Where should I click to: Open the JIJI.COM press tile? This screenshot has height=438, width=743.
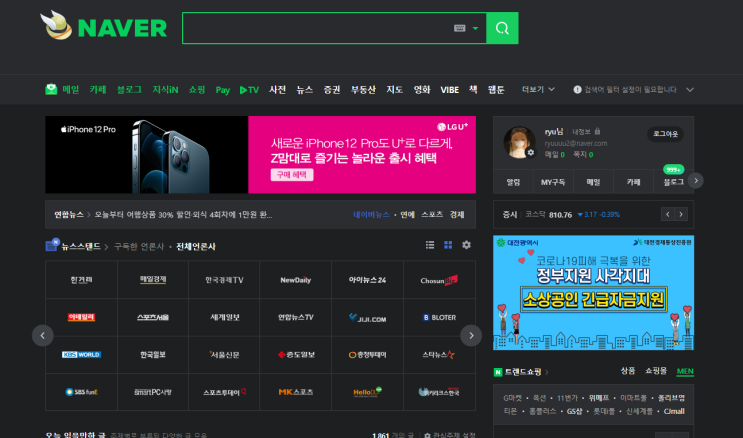(367, 318)
